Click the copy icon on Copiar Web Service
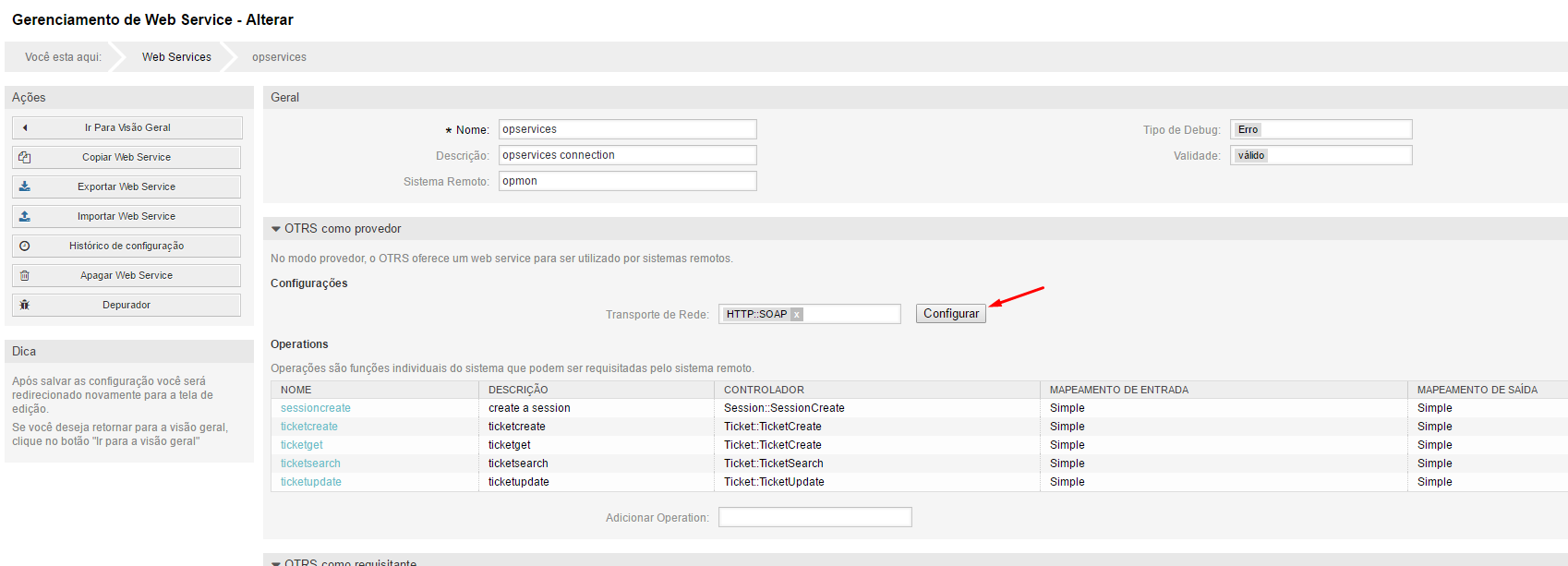The image size is (1568, 566). (x=25, y=157)
